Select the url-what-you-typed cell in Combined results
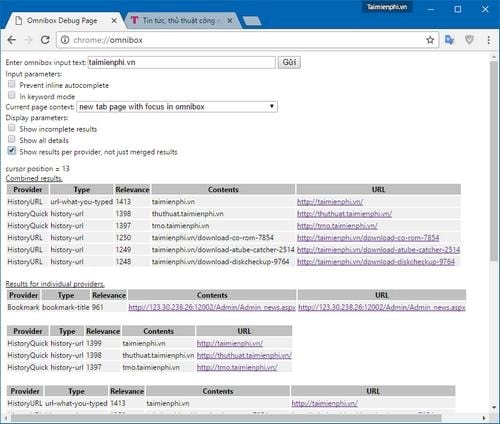The width and height of the screenshot is (500, 424). pos(82,202)
